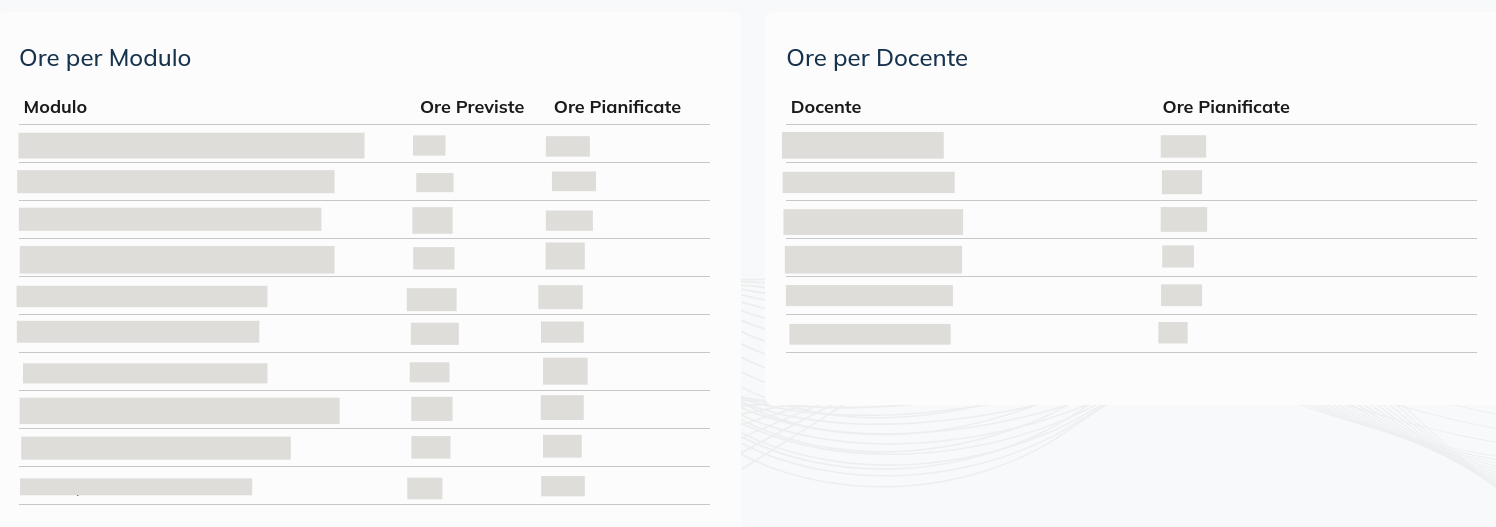Click the Docente column header
The image size is (1496, 527).
pos(825,107)
